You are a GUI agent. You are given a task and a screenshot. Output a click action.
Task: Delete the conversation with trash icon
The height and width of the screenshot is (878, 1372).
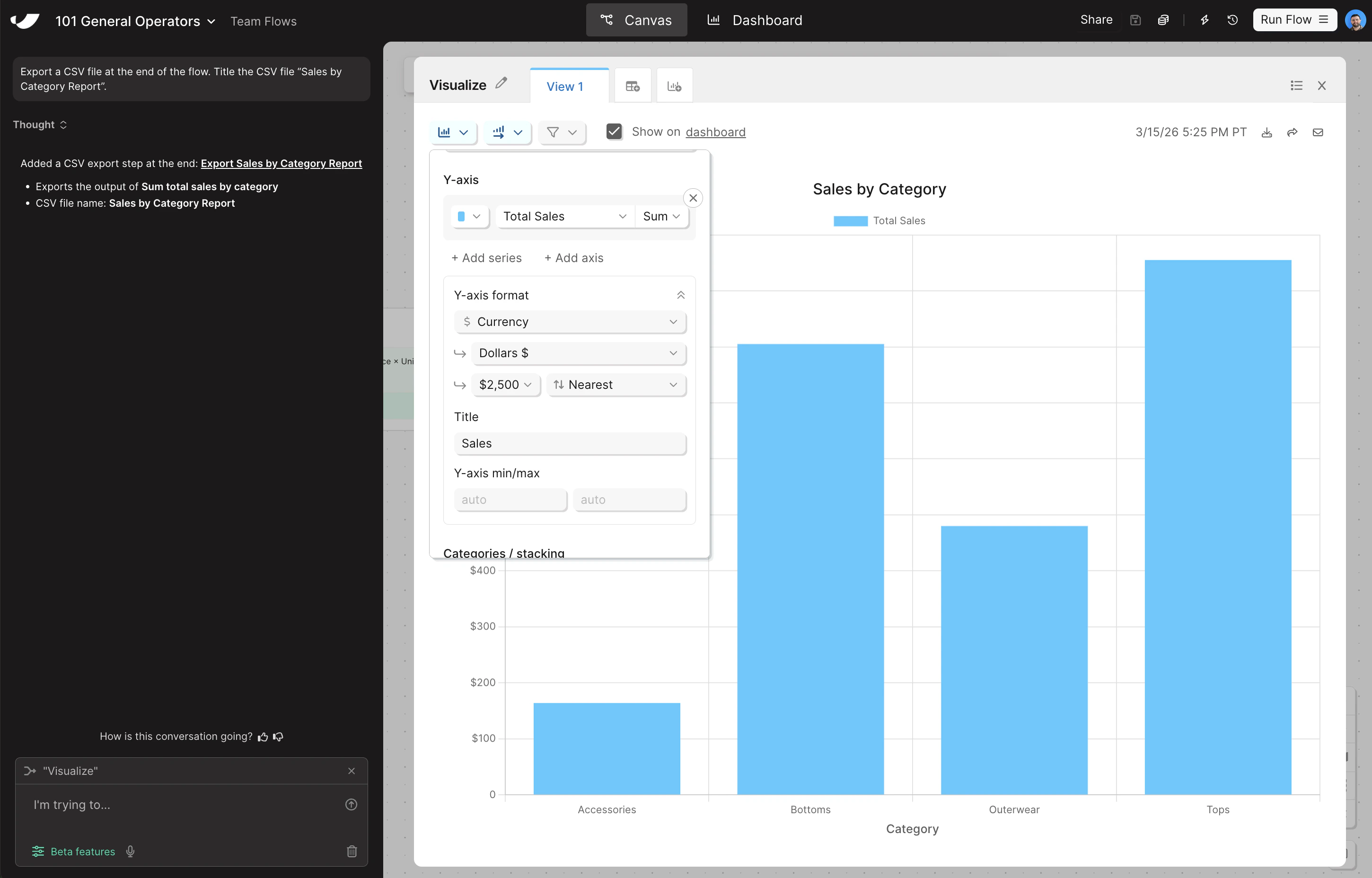(352, 851)
